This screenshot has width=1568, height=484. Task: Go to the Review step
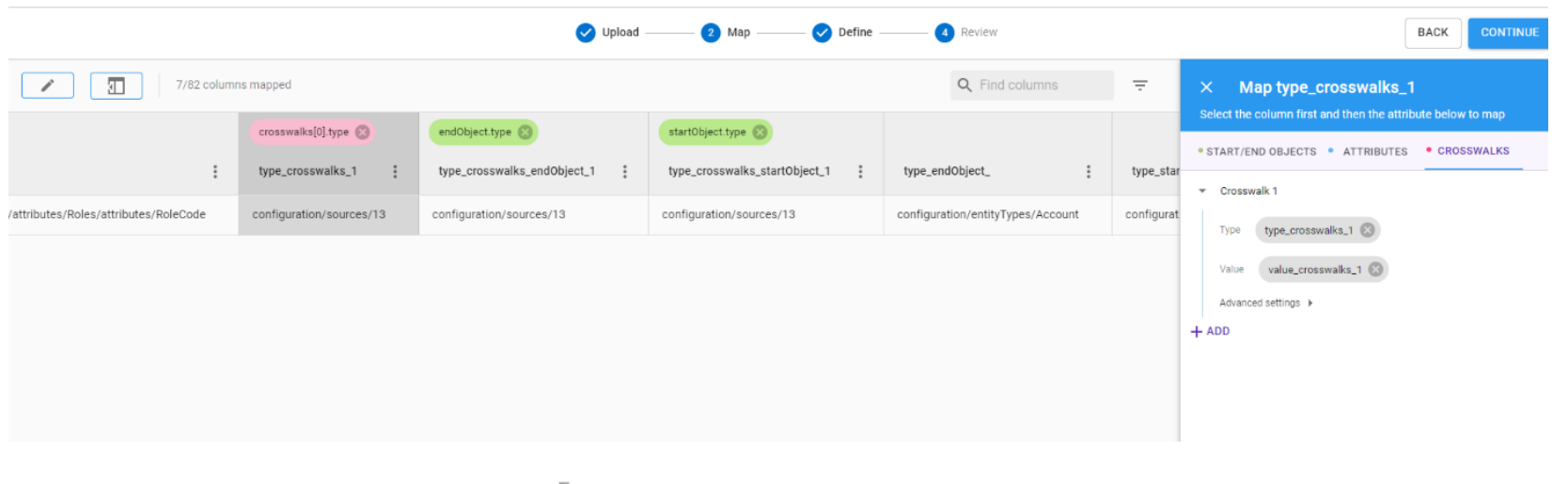[966, 33]
